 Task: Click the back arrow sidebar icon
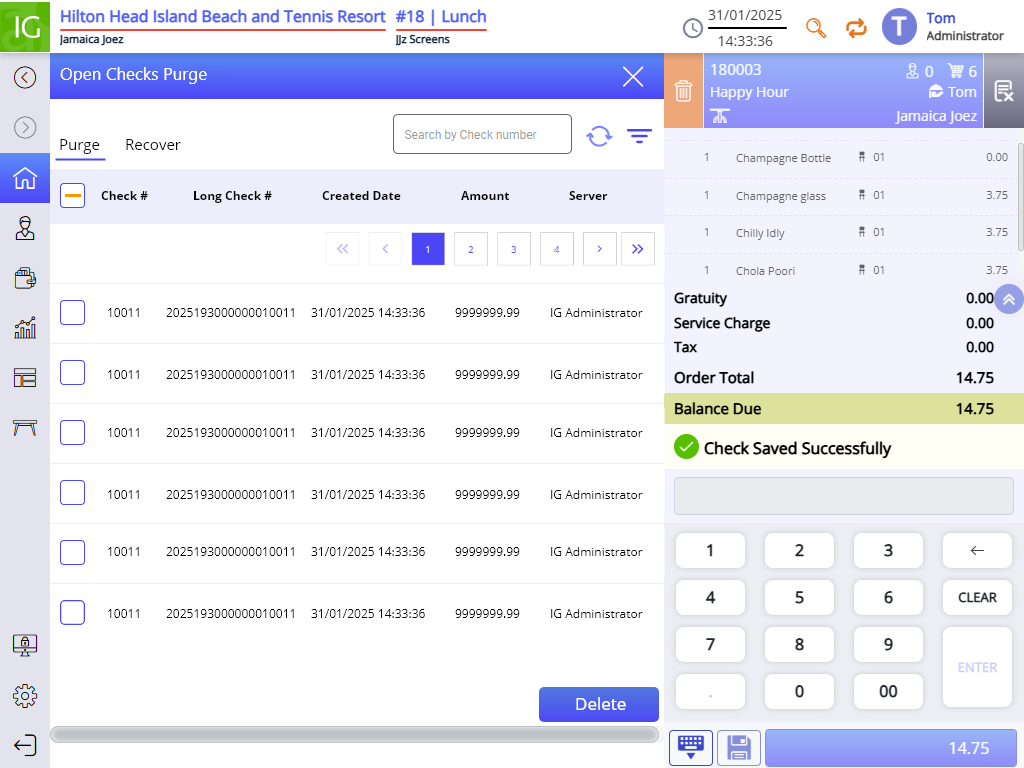[x=25, y=78]
